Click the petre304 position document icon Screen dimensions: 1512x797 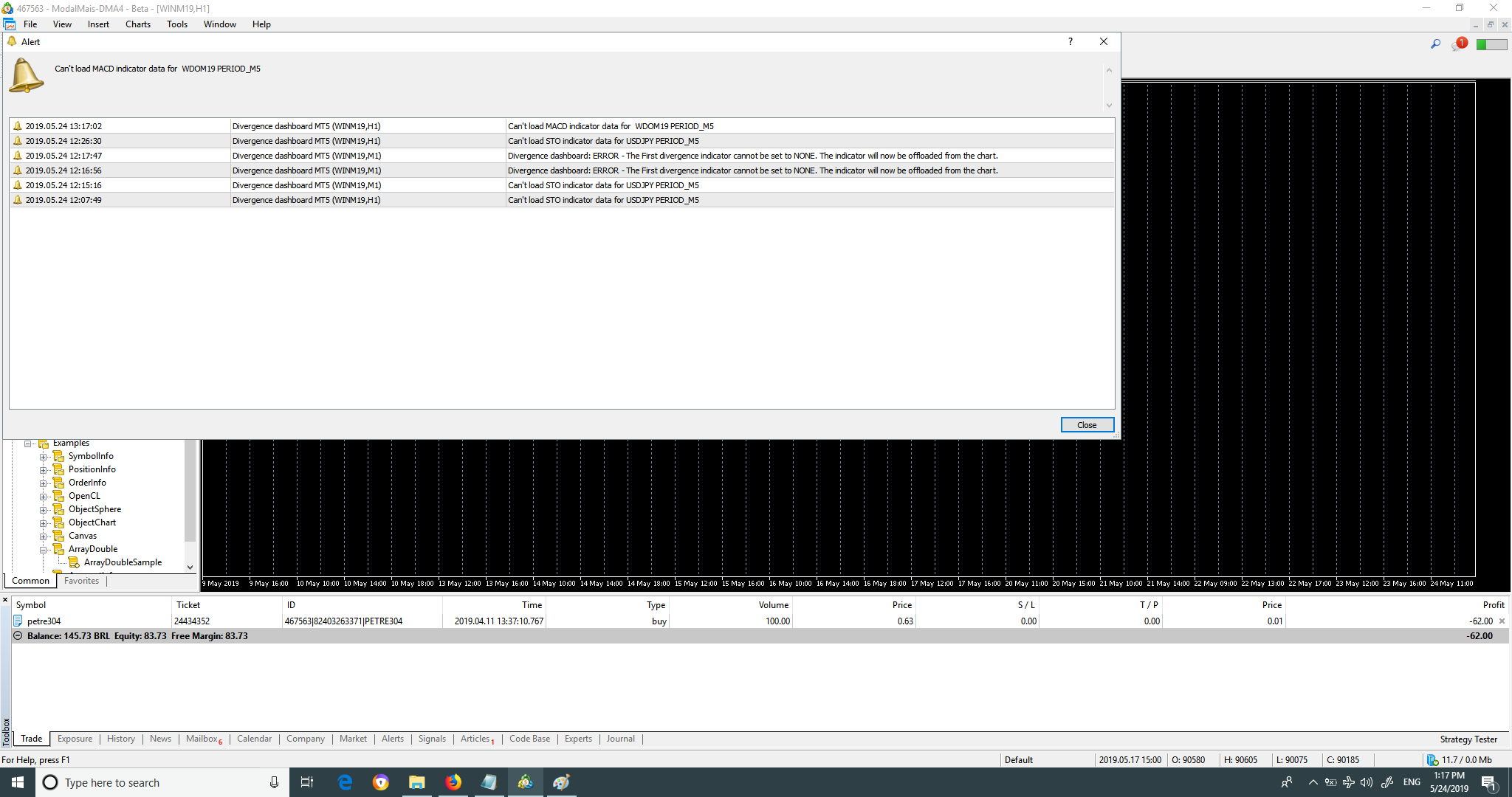pos(18,621)
